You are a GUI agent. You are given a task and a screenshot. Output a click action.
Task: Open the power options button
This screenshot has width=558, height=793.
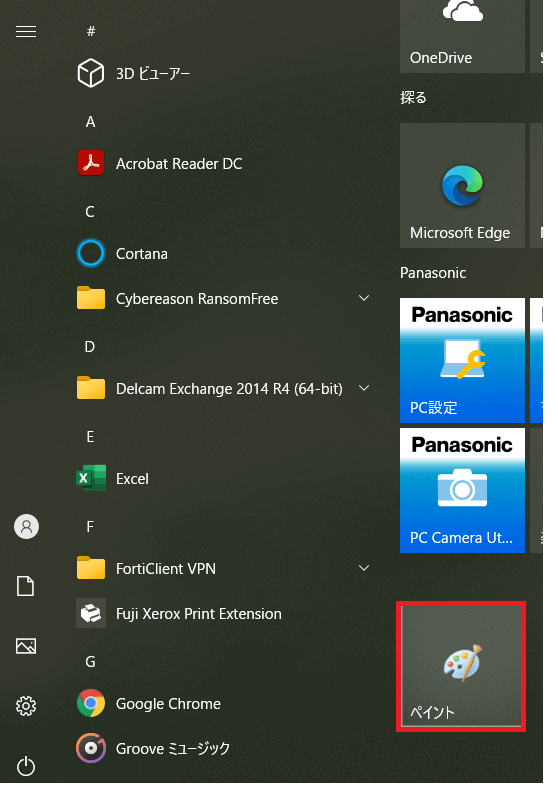click(x=26, y=767)
